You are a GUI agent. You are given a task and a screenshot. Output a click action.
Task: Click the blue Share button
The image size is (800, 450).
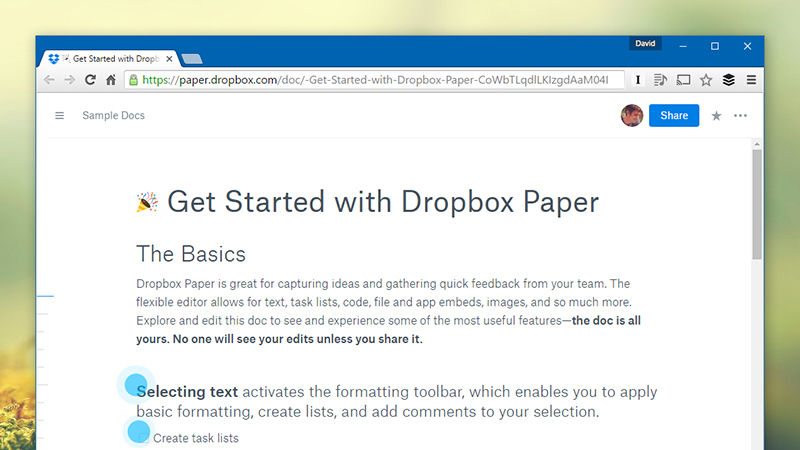(674, 115)
